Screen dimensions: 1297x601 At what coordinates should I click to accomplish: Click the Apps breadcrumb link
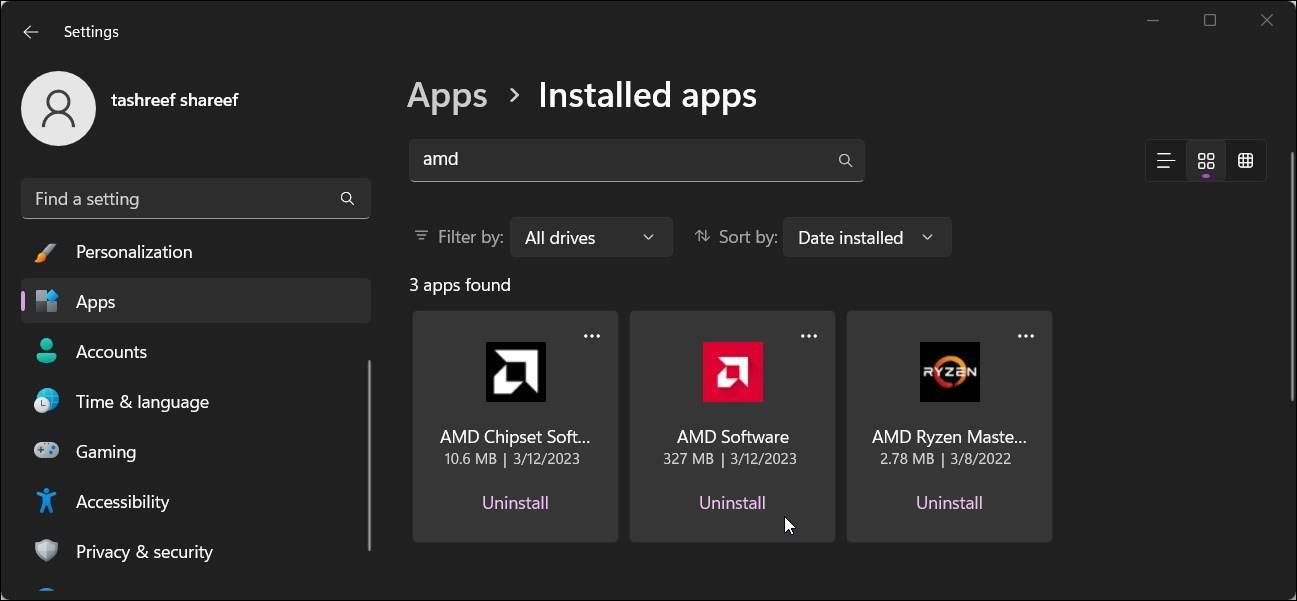pos(447,96)
